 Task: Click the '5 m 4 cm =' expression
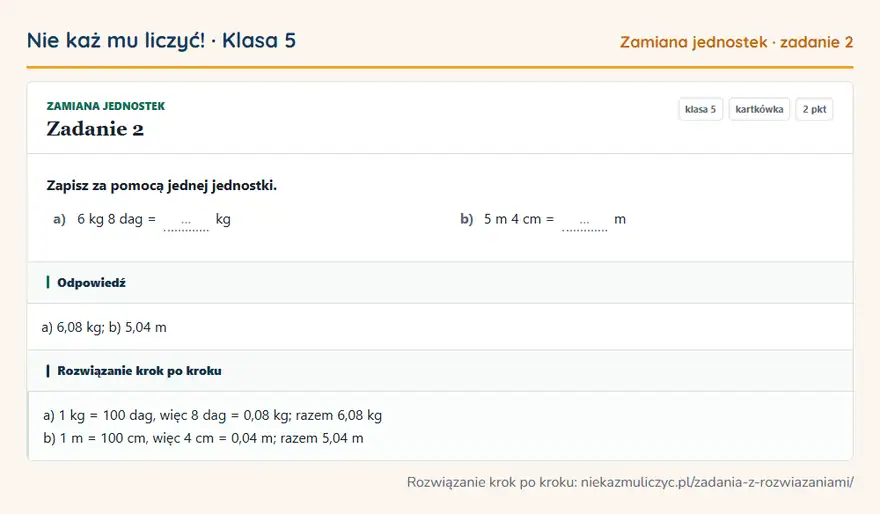pyautogui.click(x=519, y=219)
